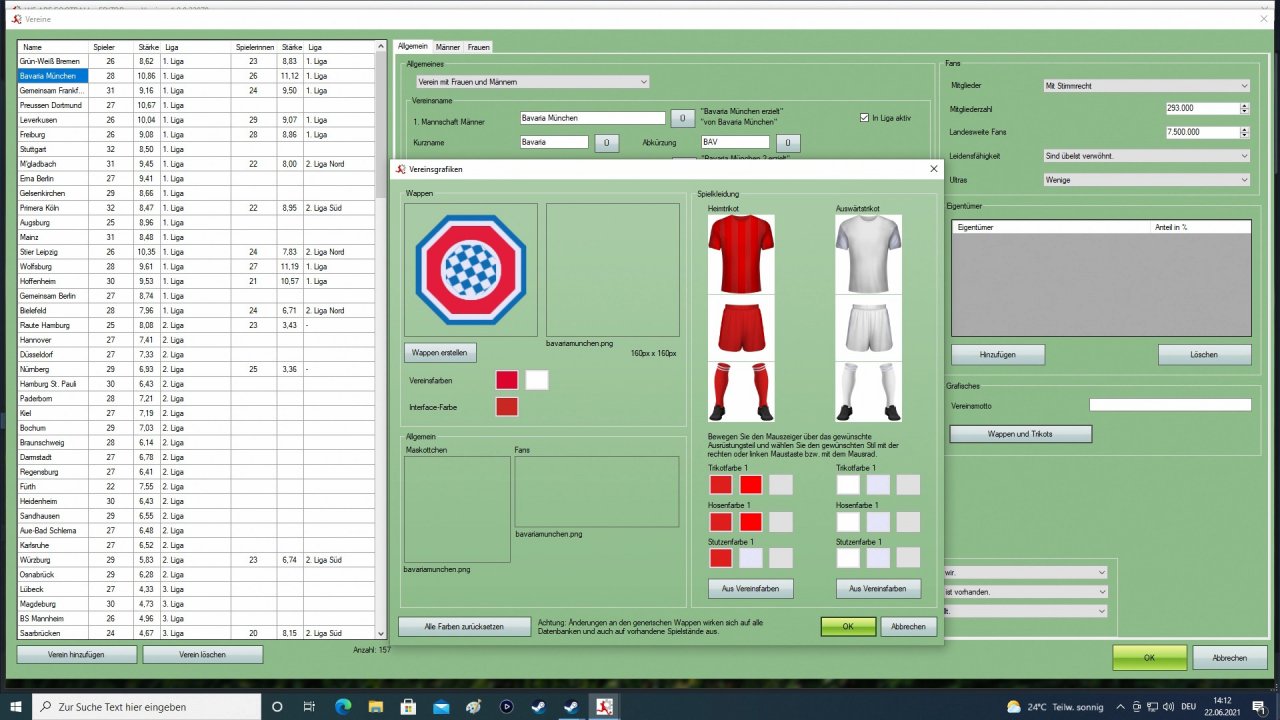Select 'Saarbrücken' in the club list
Viewport: 1280px width, 720px height.
[x=53, y=633]
